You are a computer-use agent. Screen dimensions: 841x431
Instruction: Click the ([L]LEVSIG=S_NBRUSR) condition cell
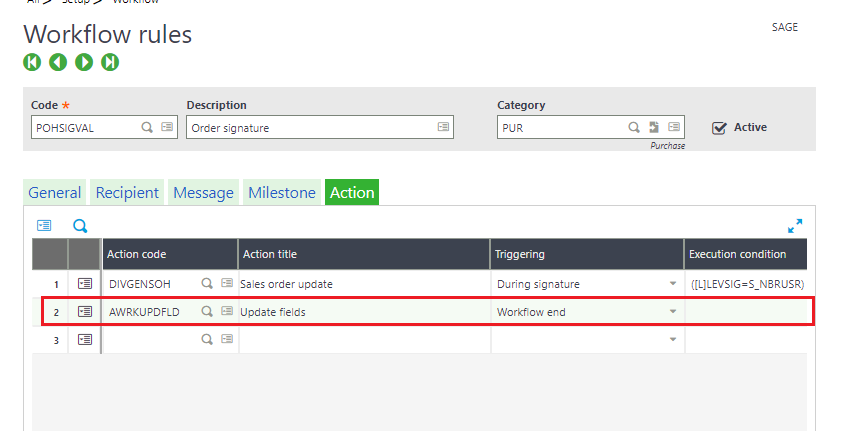point(747,284)
